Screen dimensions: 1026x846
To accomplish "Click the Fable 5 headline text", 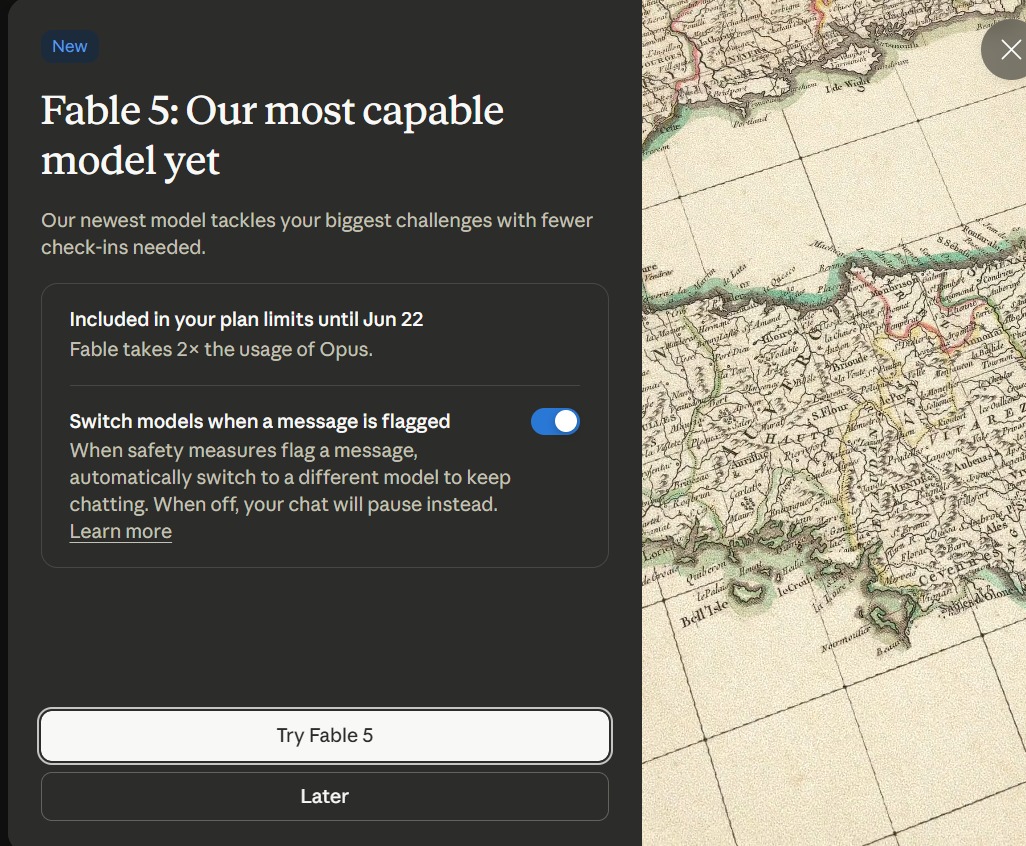I will pos(272,135).
